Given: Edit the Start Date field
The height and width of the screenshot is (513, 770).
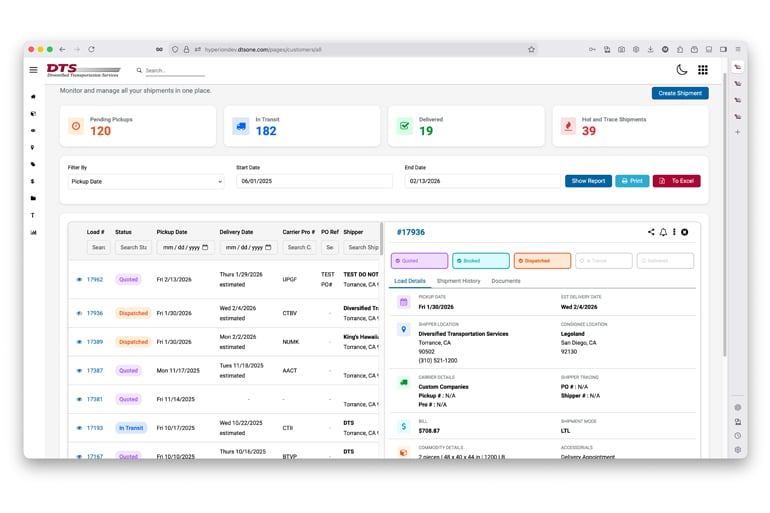Looking at the screenshot, I should [314, 181].
